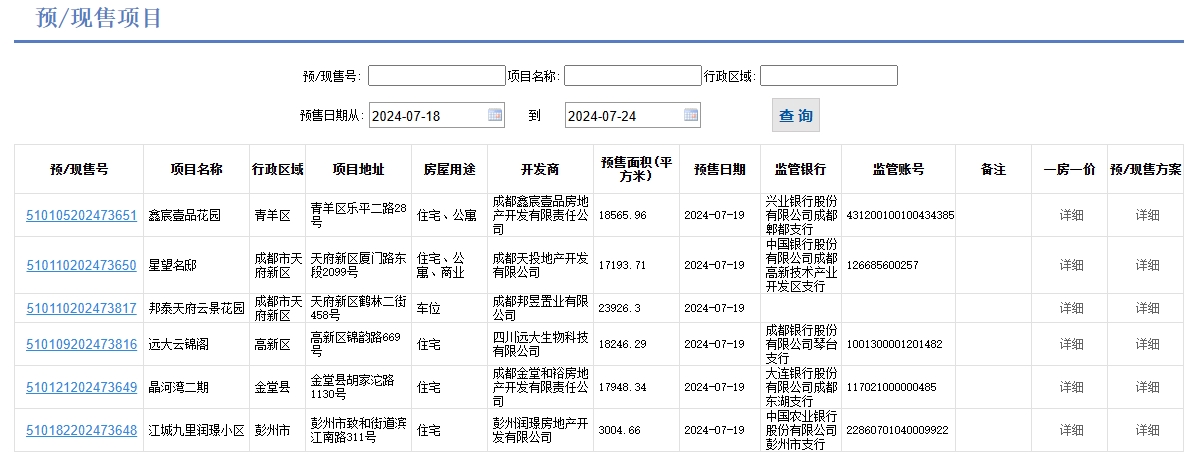Open presale number 510110202473650 link

(81, 265)
